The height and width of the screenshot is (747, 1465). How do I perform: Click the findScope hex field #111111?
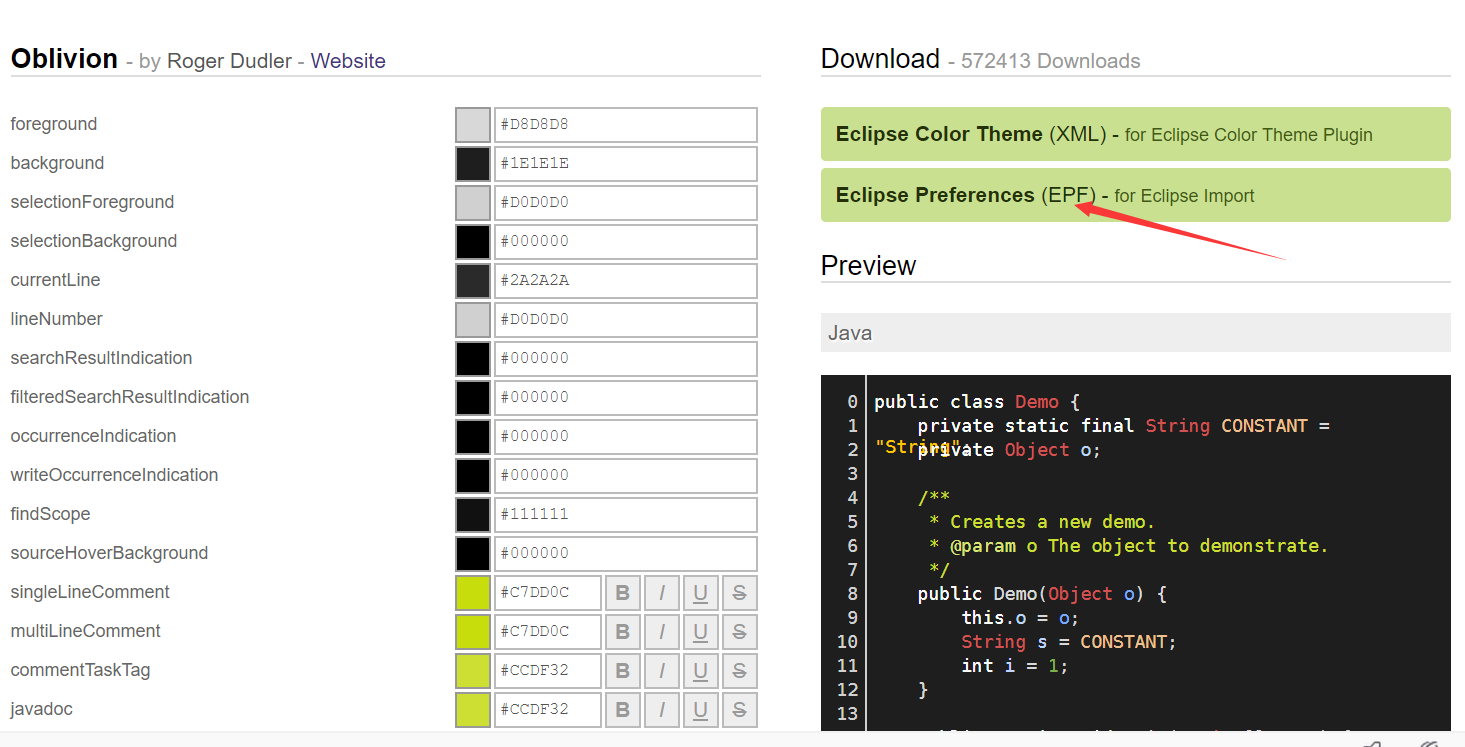point(626,515)
